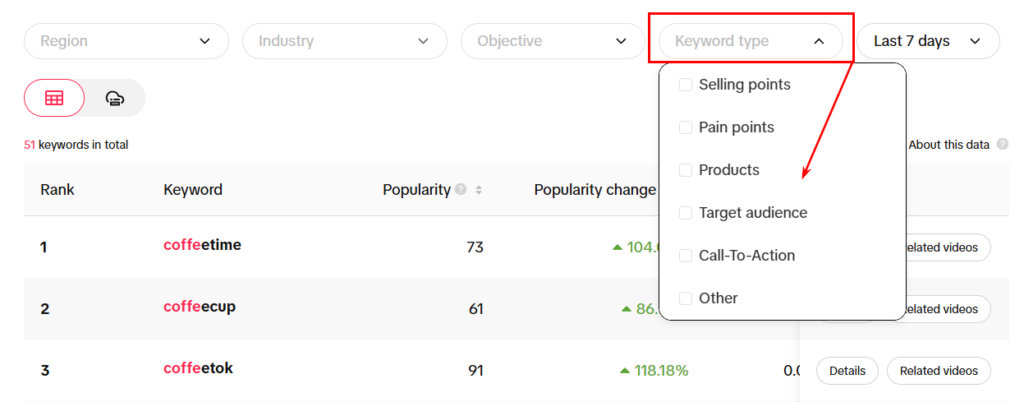Screen dimensions: 1024x402
Task: Collapse the Keyword type dropdown
Action: coord(751,41)
